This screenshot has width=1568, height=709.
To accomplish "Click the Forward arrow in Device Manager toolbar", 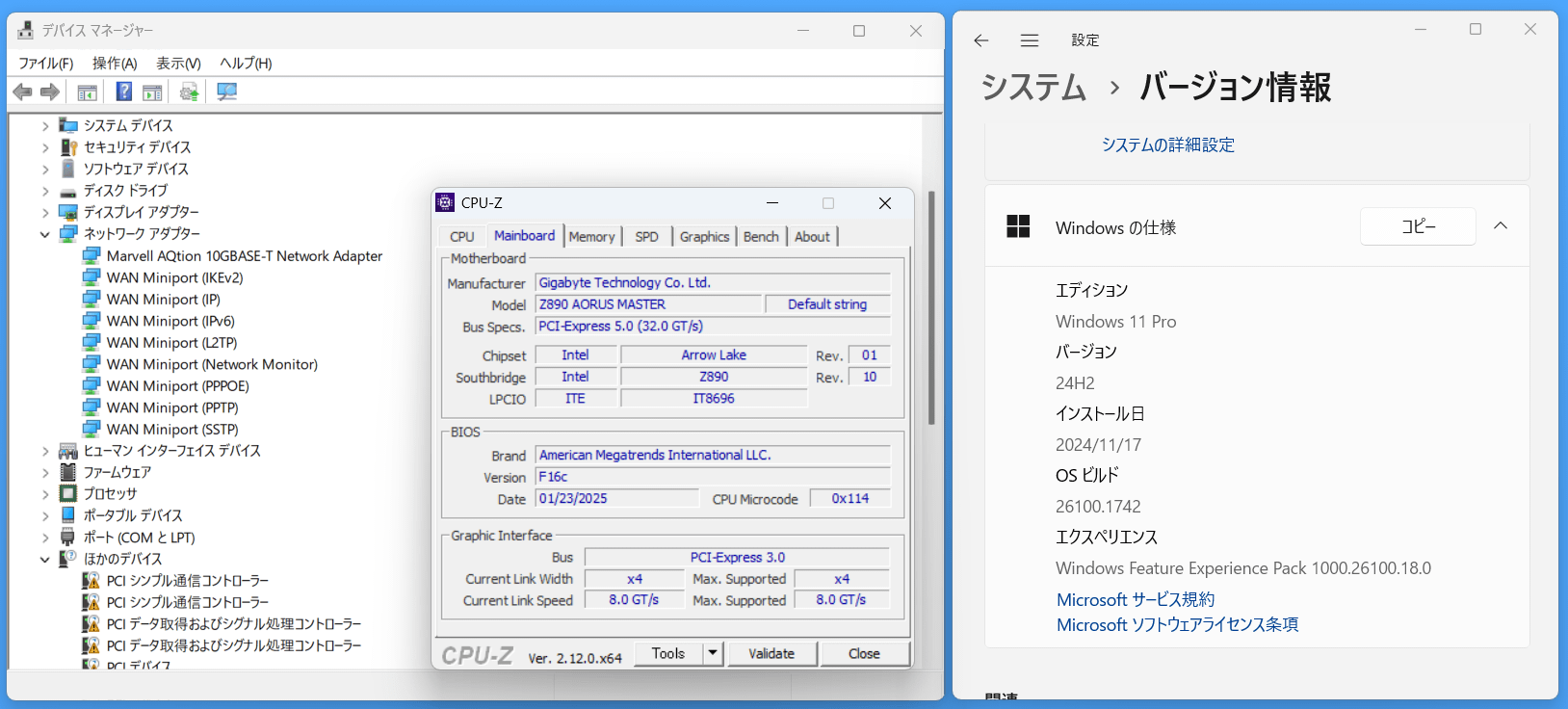I will (x=50, y=92).
